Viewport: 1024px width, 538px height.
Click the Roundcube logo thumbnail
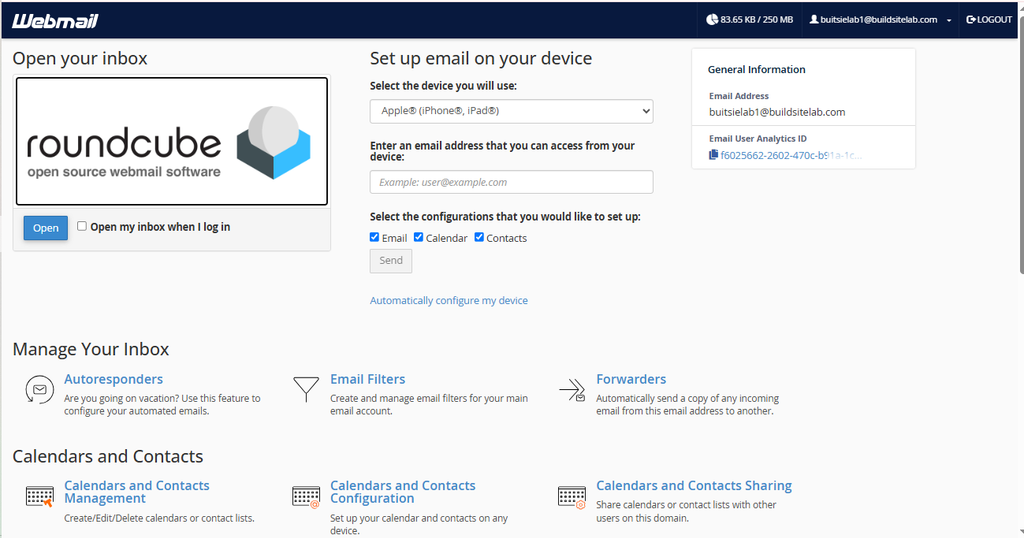pyautogui.click(x=172, y=141)
